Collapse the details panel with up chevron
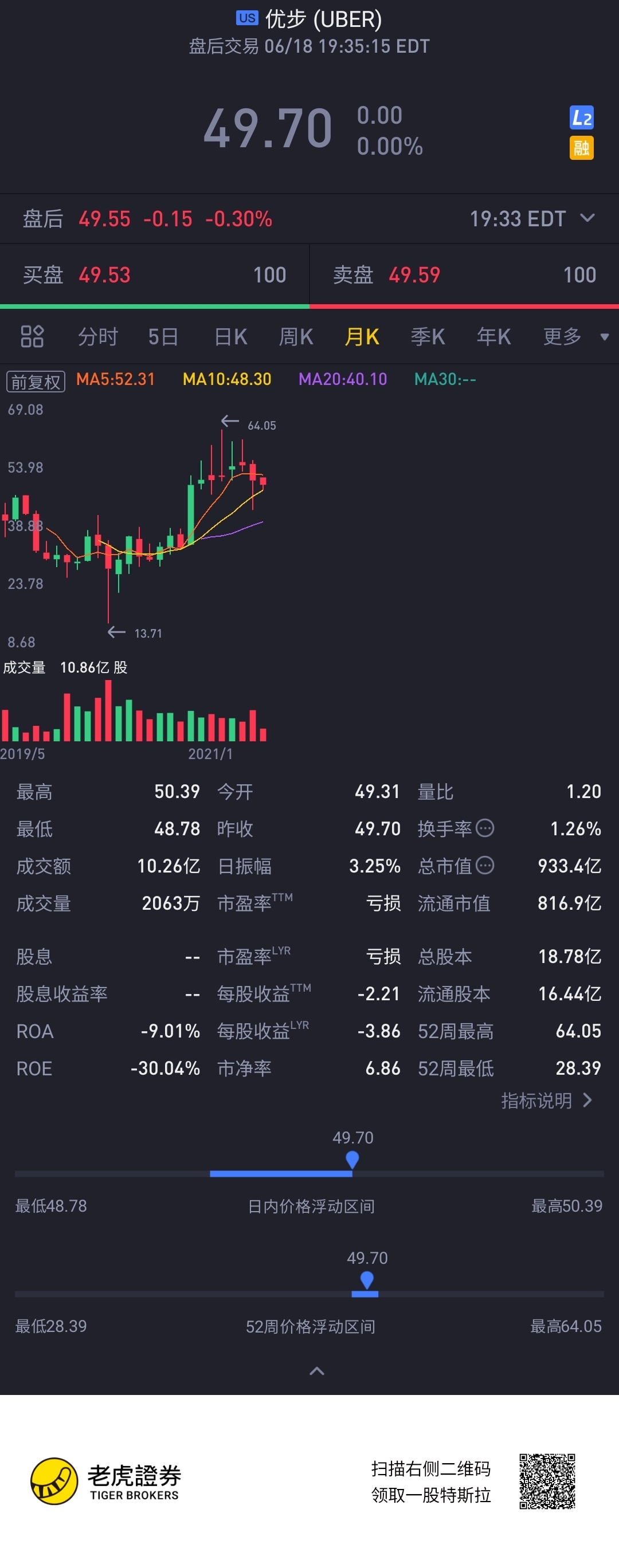619x1568 pixels. click(317, 1371)
